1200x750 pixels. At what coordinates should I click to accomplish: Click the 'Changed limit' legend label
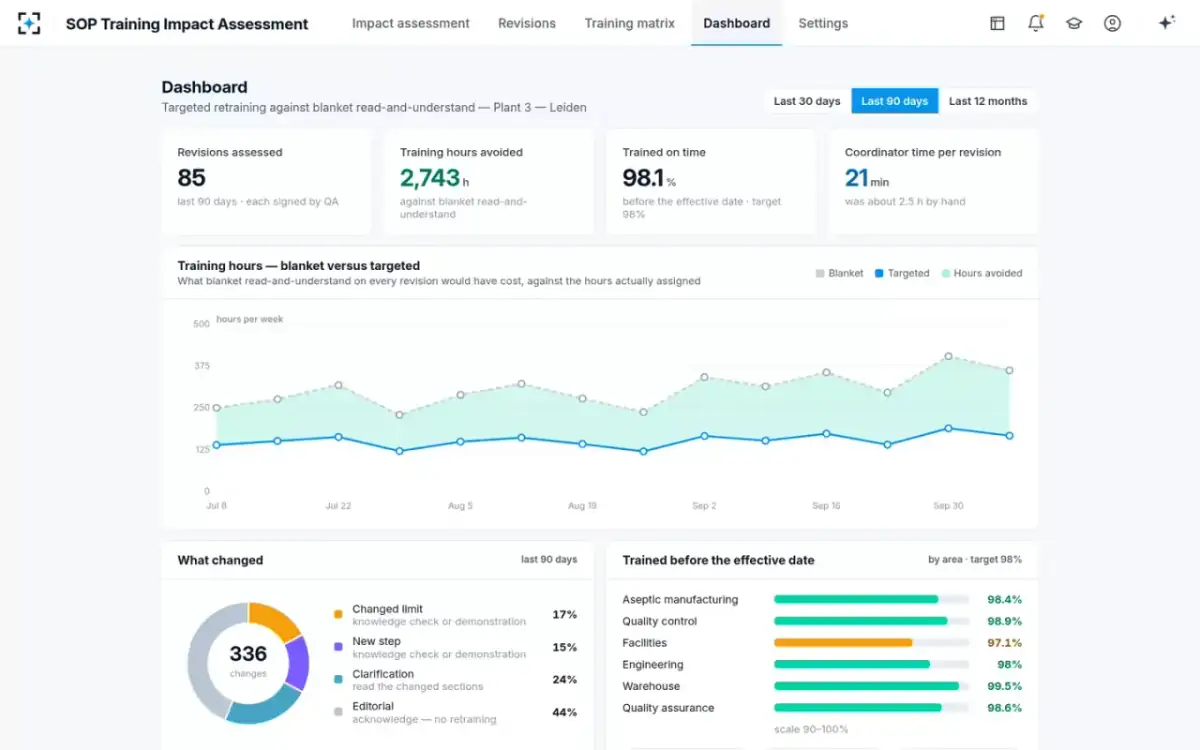click(x=388, y=609)
